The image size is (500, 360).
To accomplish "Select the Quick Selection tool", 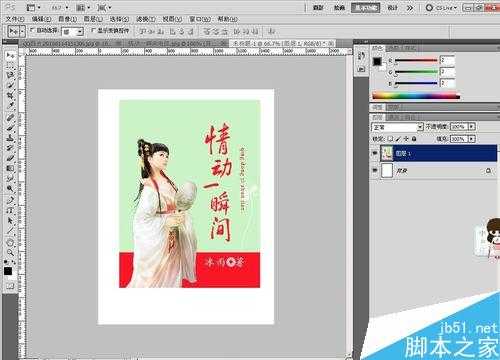I will (x=10, y=86).
